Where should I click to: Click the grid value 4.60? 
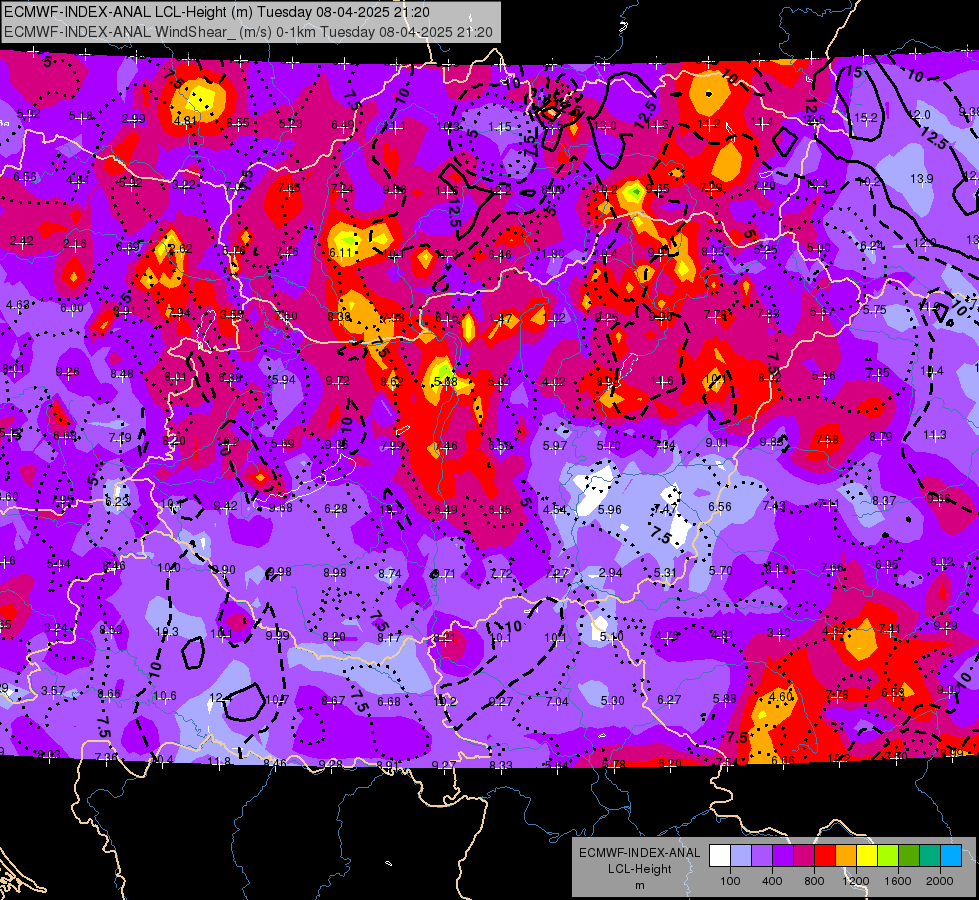click(780, 696)
